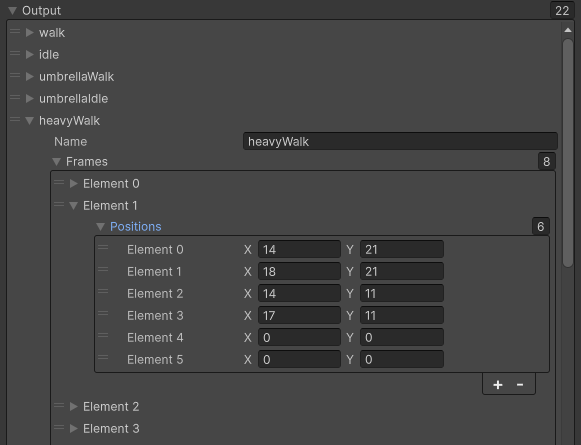
Task: Expand Frames Element 0
Action: point(74,183)
